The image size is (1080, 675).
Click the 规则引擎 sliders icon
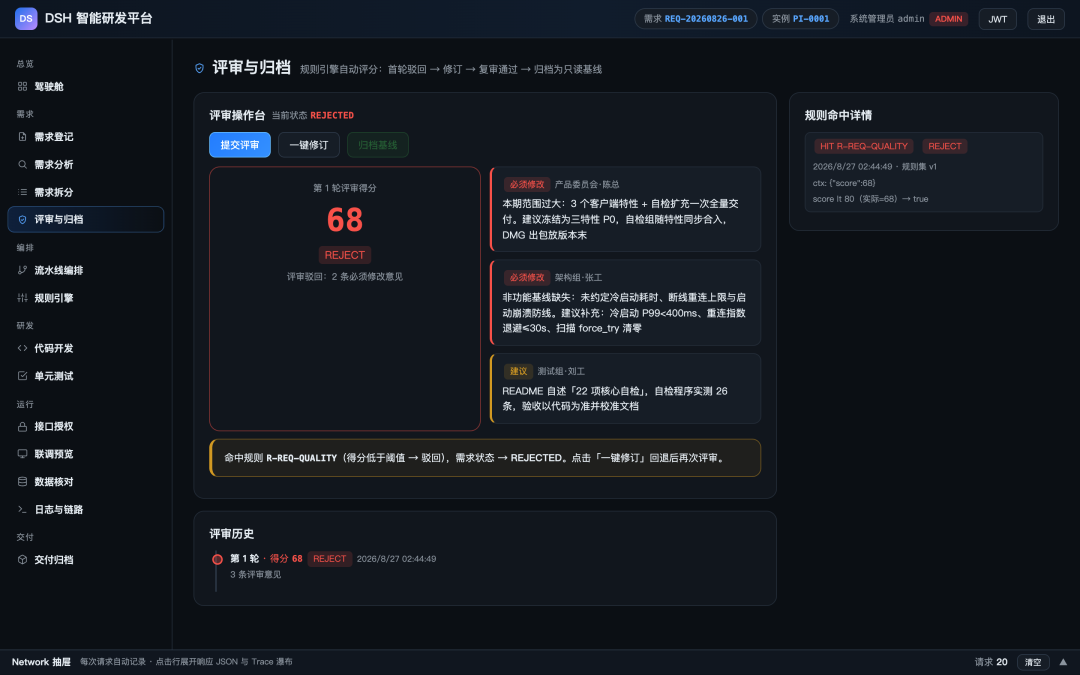click(x=23, y=298)
